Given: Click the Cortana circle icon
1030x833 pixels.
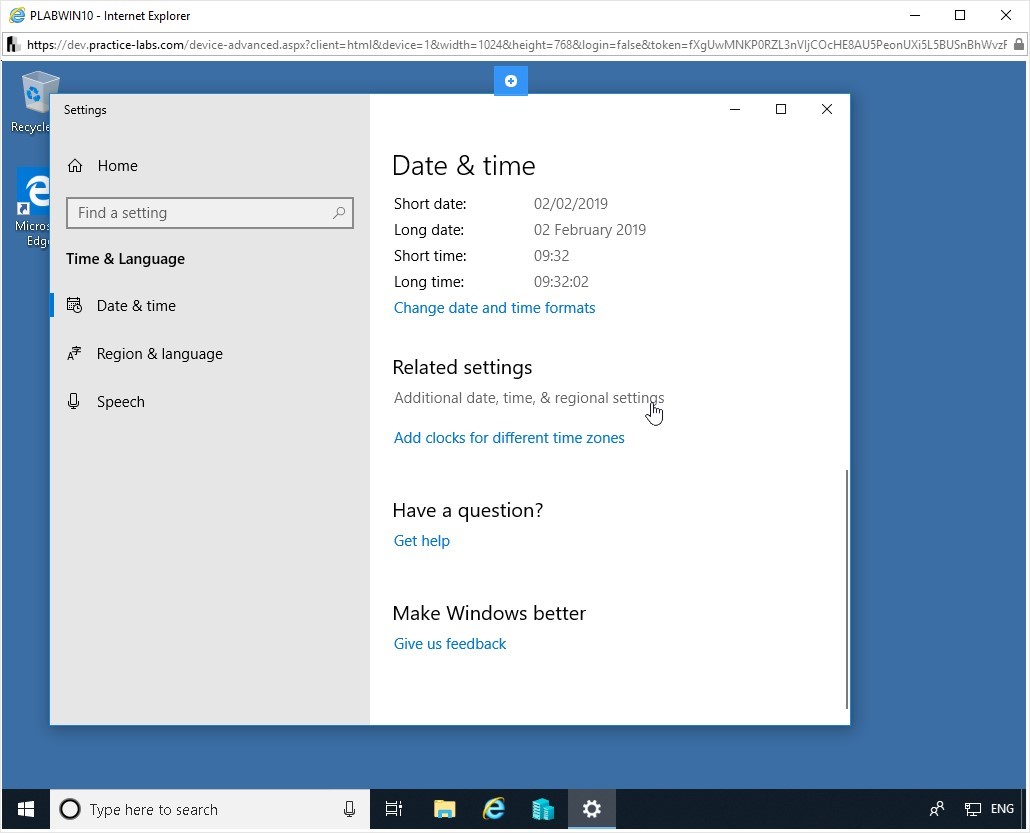Looking at the screenshot, I should click(x=70, y=809).
